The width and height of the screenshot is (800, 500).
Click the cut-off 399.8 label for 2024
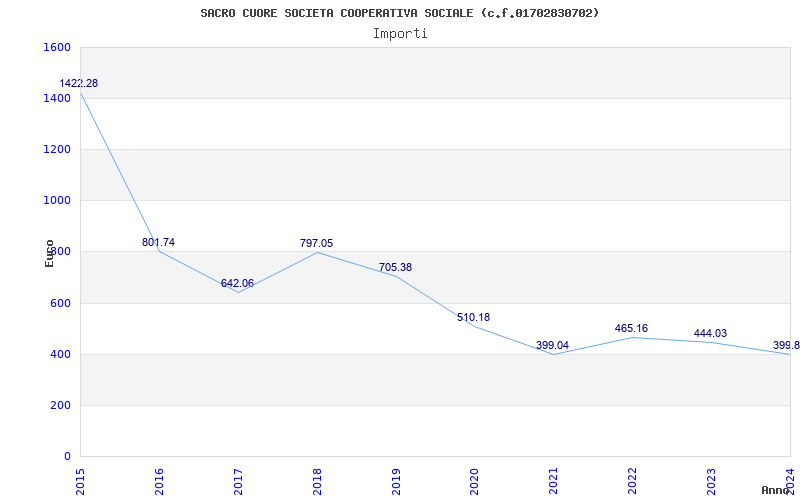click(x=786, y=345)
